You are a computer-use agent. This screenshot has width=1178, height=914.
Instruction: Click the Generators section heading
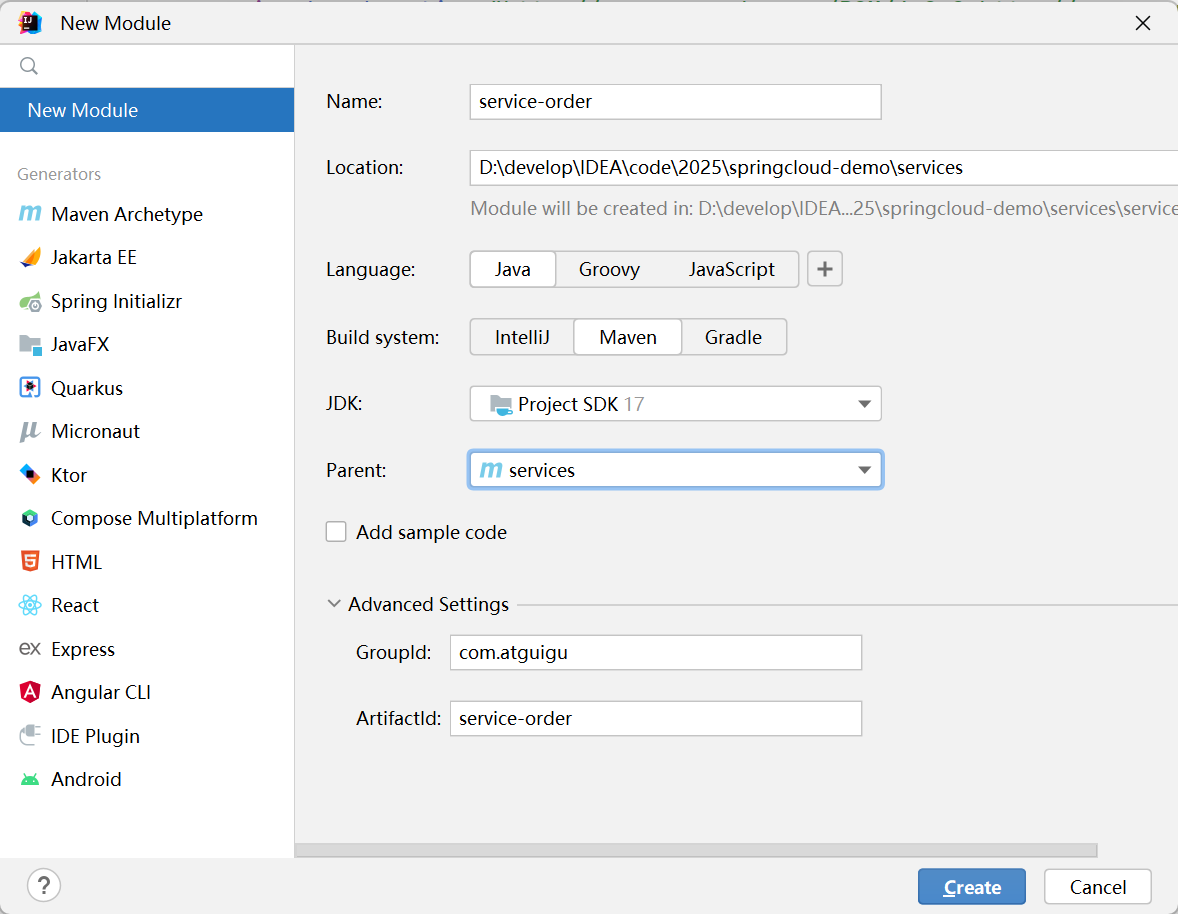pos(59,174)
